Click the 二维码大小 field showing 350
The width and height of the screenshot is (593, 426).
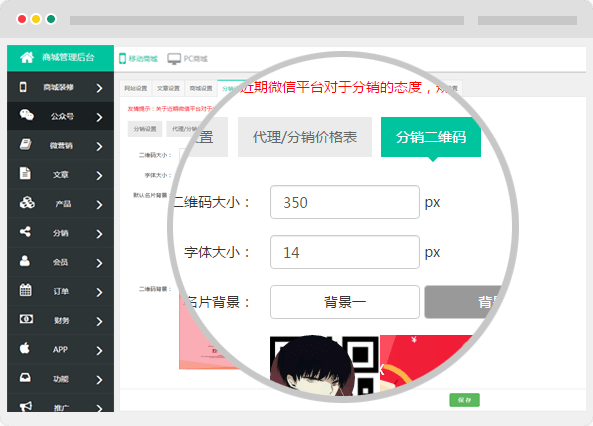point(345,202)
